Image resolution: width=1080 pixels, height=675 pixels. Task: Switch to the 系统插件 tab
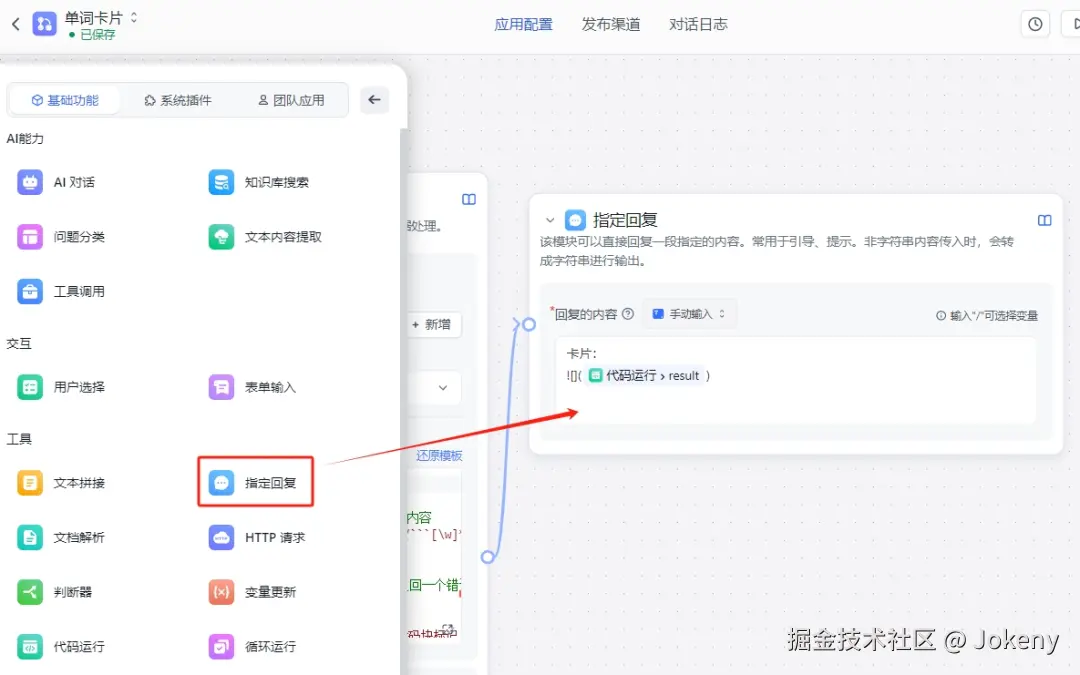(178, 101)
